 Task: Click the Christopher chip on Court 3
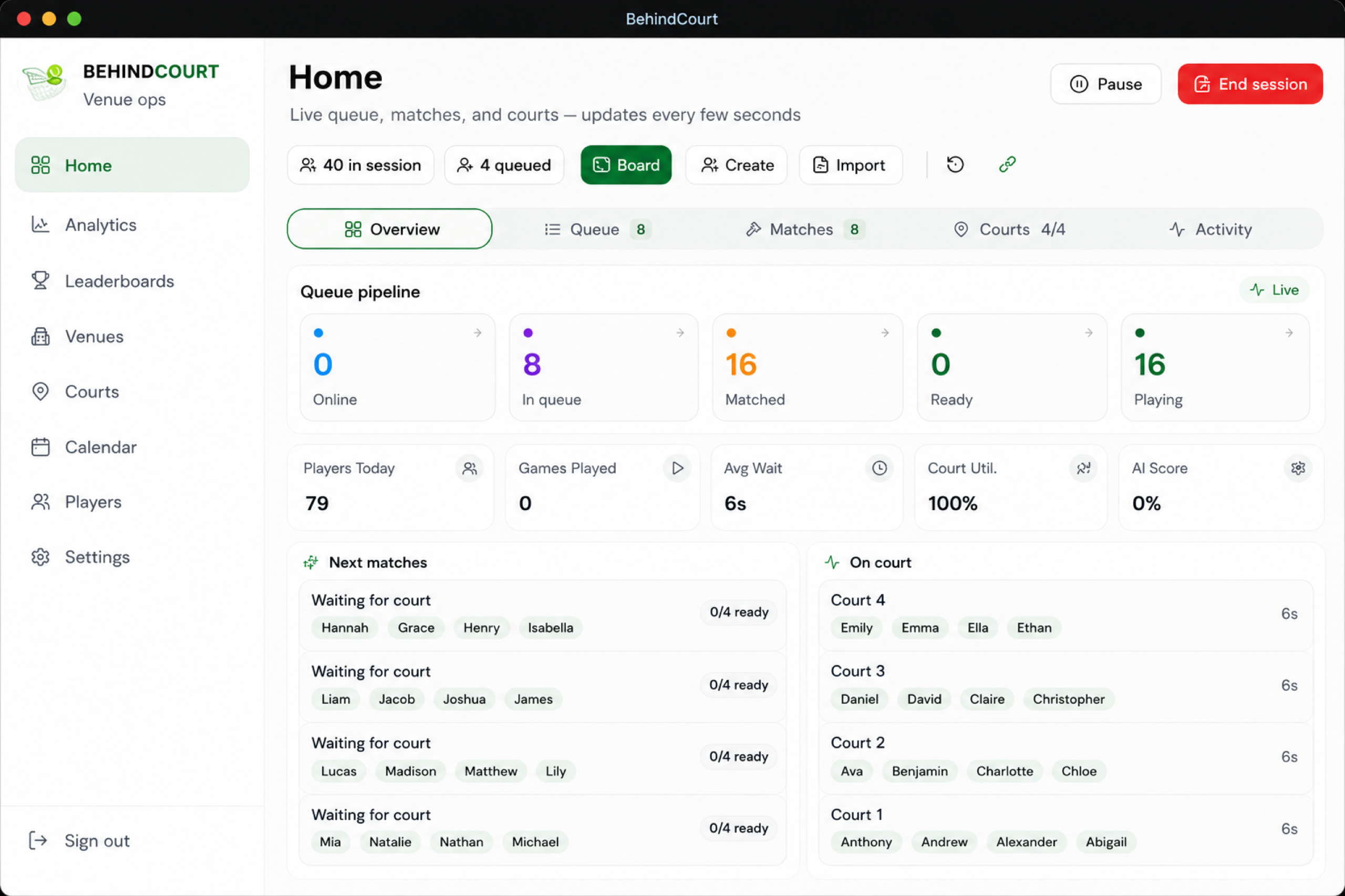tap(1068, 700)
